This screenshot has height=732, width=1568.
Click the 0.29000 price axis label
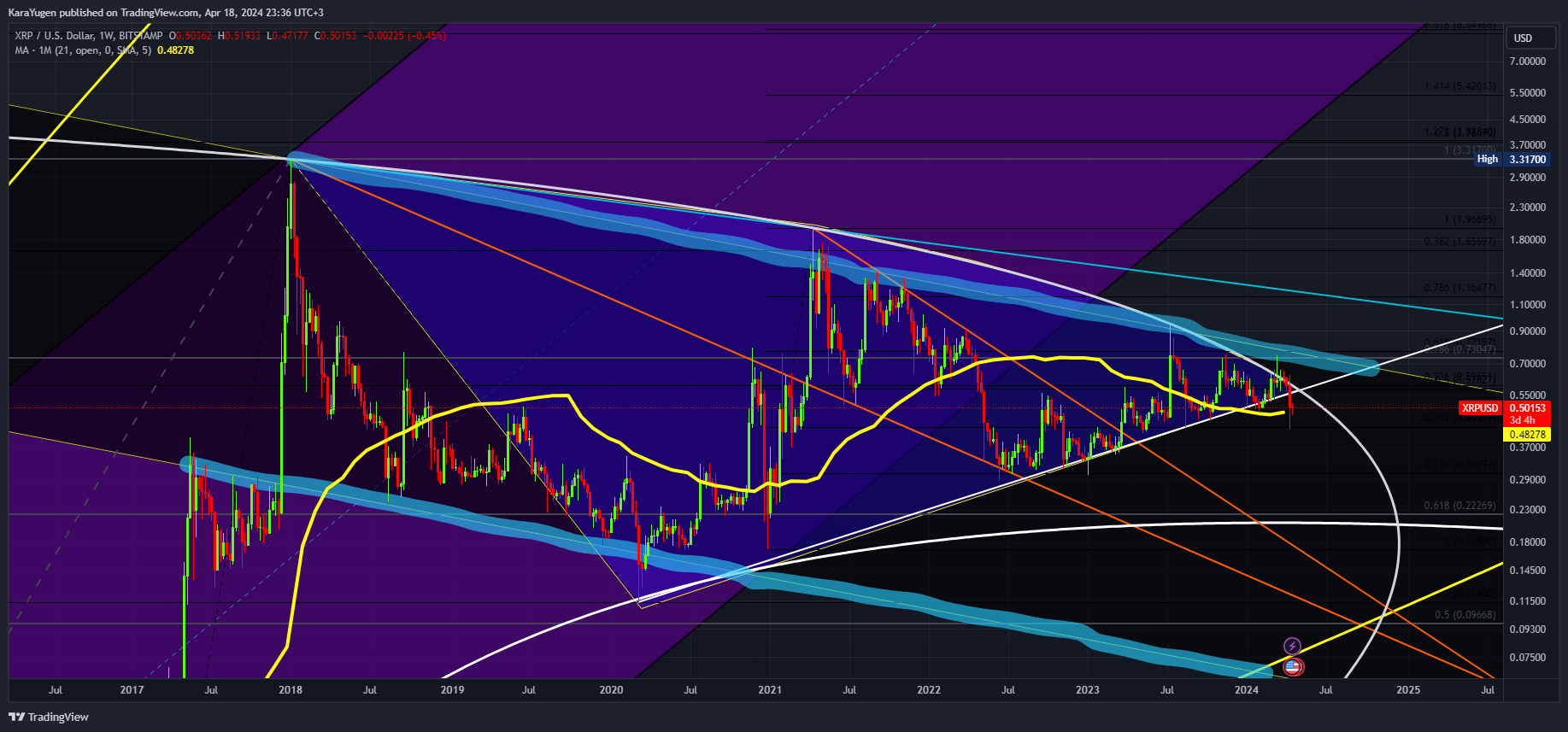click(1528, 480)
